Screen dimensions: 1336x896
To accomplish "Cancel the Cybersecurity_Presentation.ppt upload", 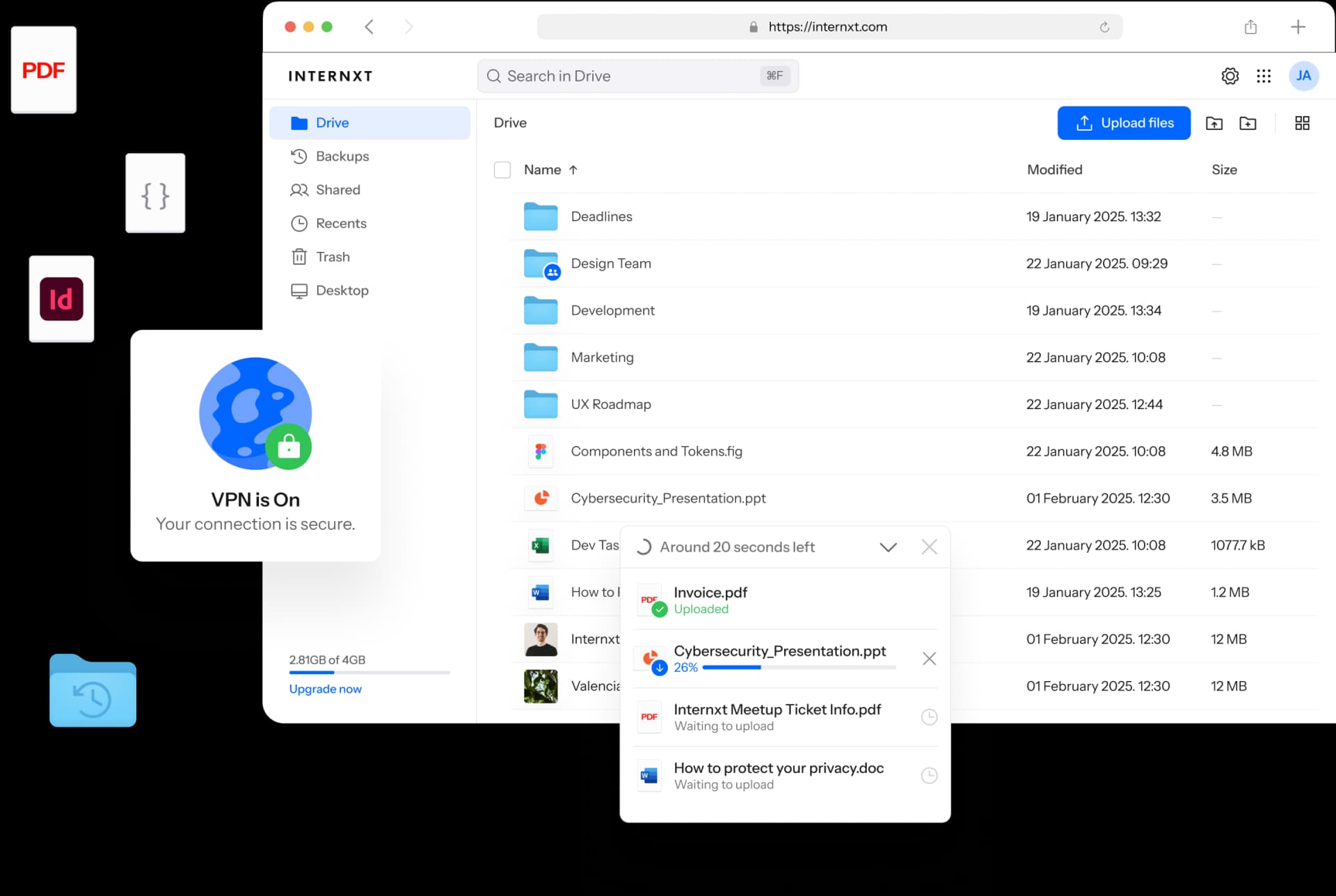I will click(930, 658).
